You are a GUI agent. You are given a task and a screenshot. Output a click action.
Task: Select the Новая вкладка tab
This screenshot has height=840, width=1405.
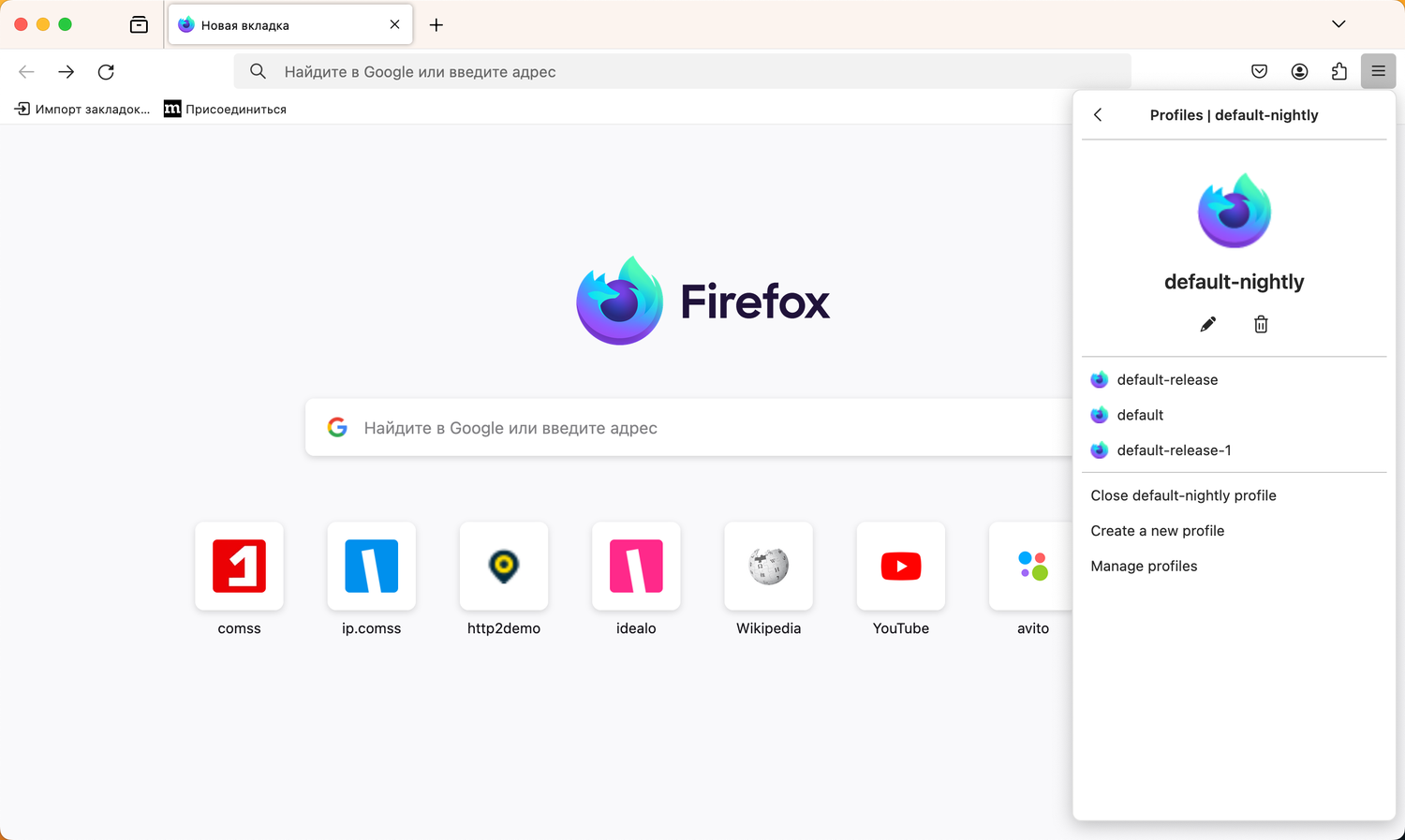[290, 25]
